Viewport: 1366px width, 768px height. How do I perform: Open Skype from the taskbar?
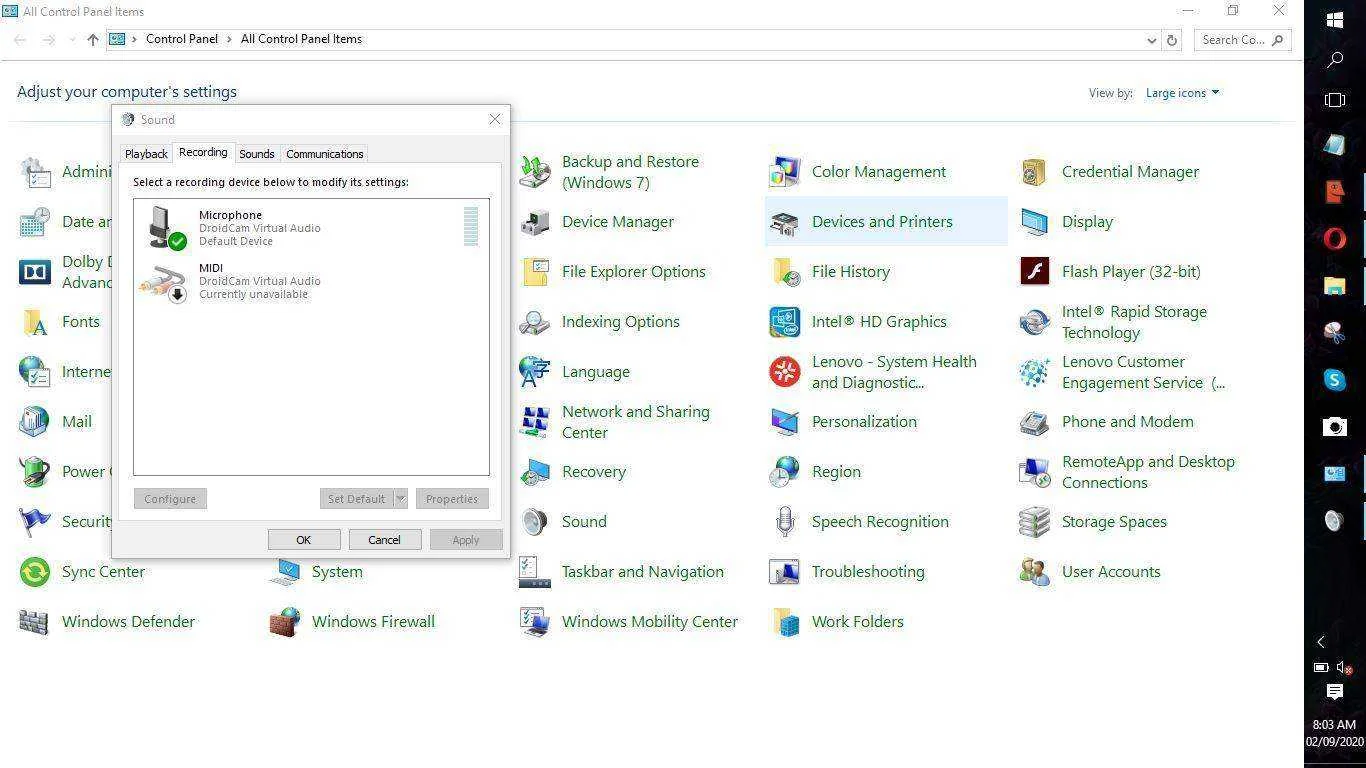(x=1334, y=380)
